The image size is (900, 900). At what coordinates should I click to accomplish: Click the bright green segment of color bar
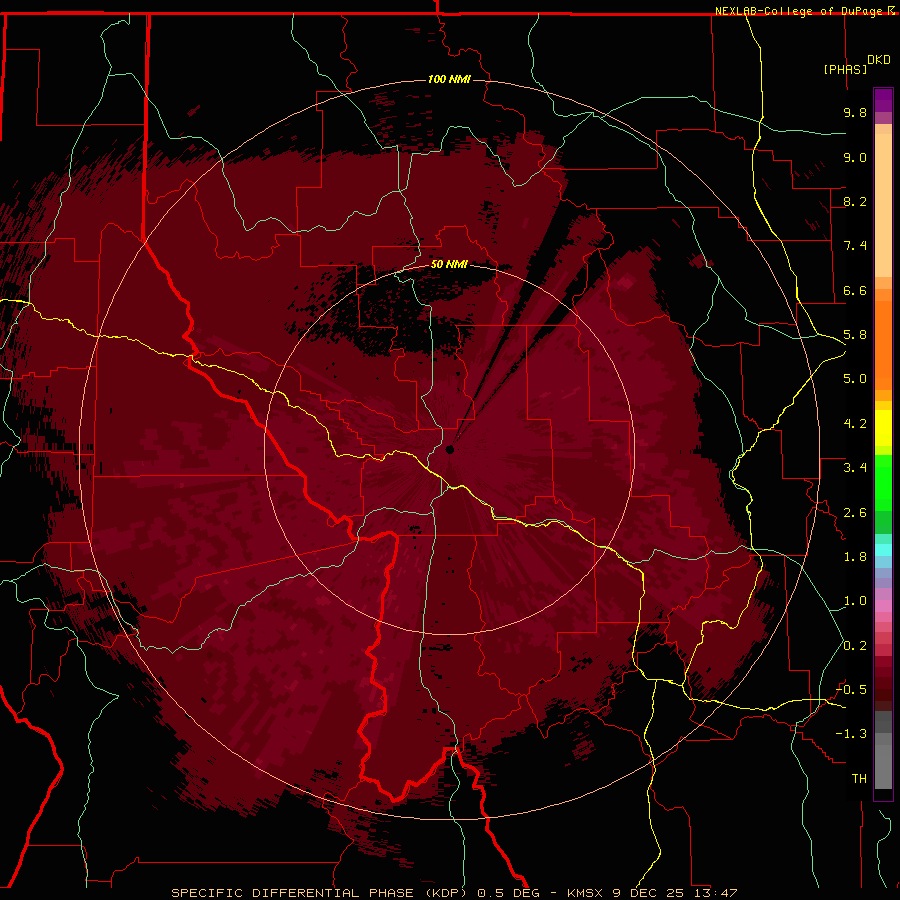(x=883, y=482)
